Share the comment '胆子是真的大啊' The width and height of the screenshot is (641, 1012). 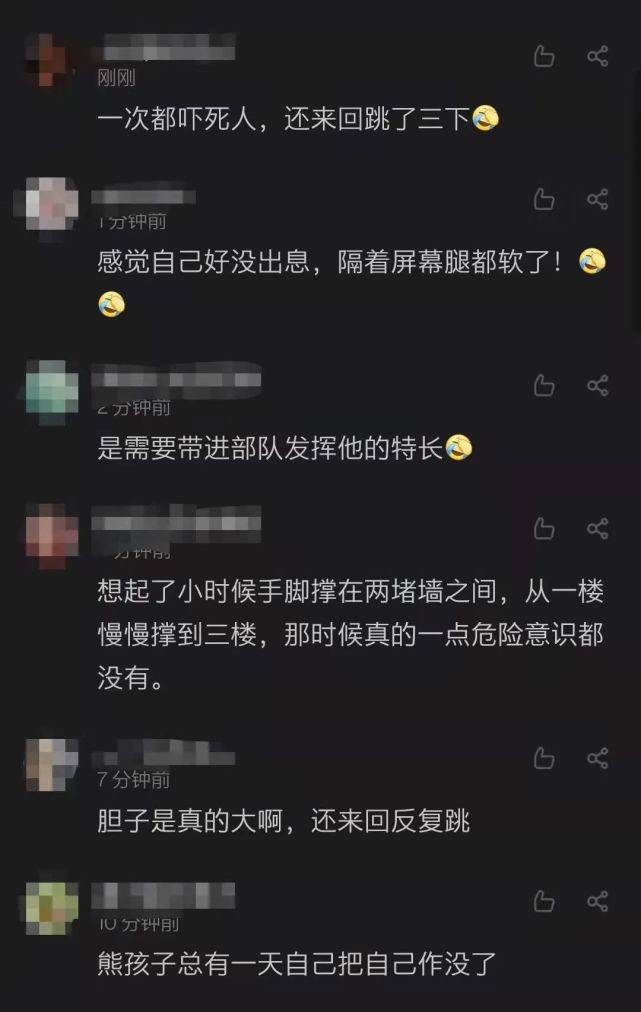click(598, 758)
